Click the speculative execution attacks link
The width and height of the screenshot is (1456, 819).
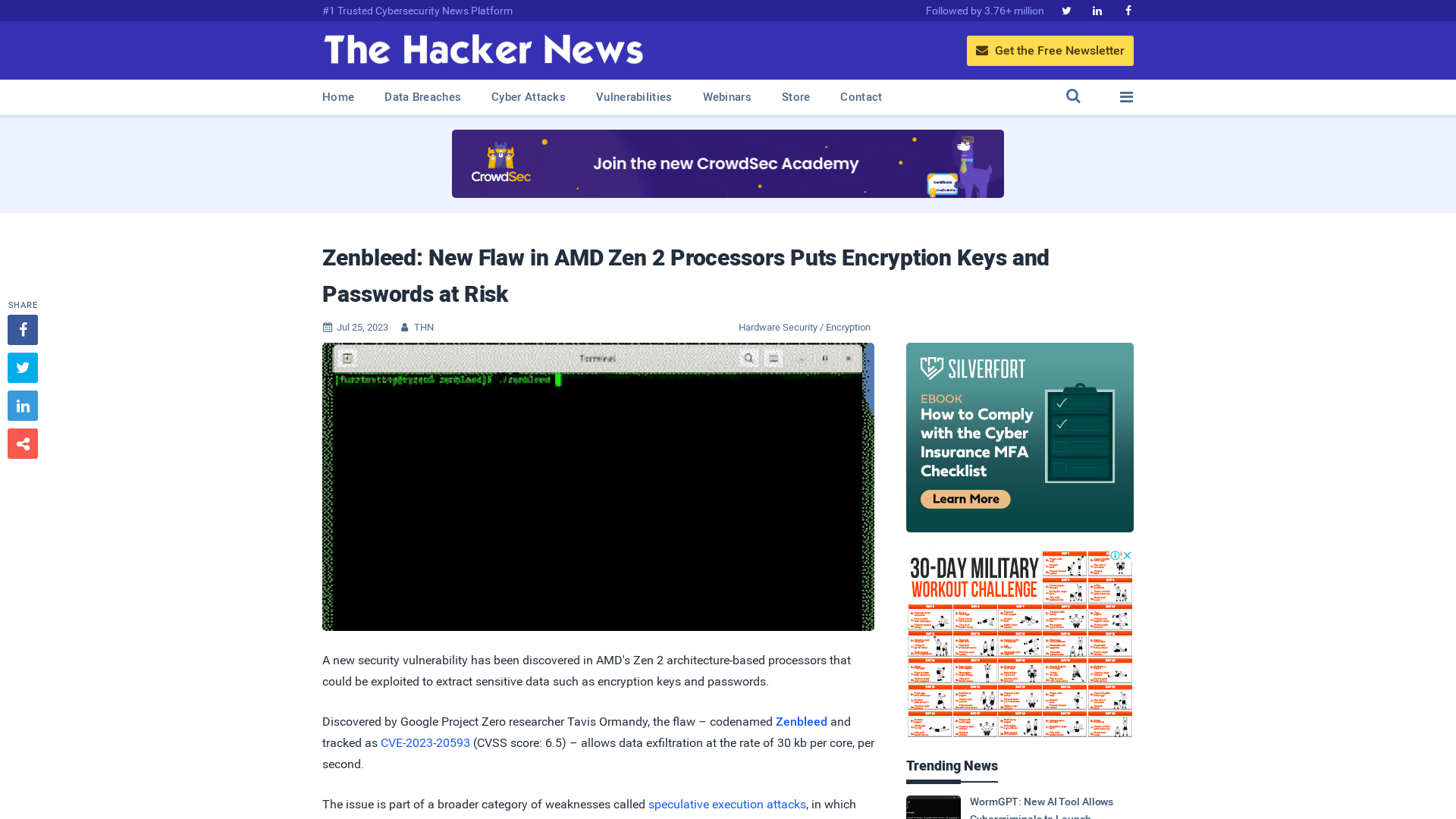tap(727, 804)
